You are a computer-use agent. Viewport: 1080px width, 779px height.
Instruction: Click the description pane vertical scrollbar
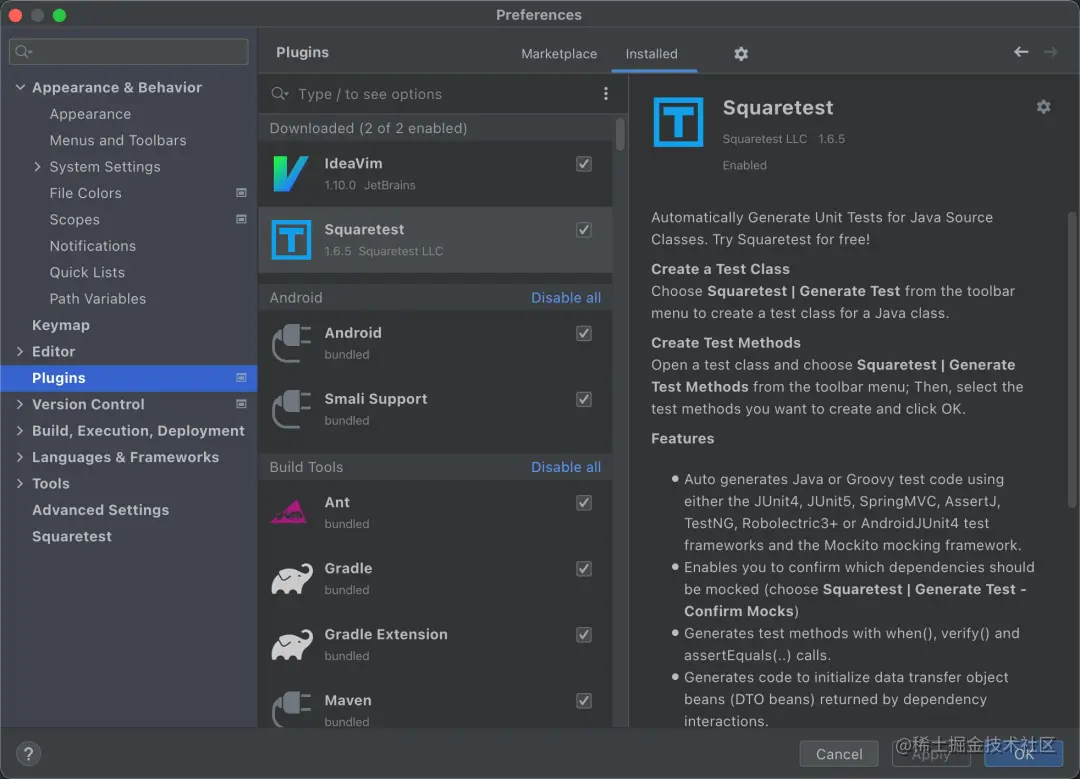click(x=1072, y=360)
